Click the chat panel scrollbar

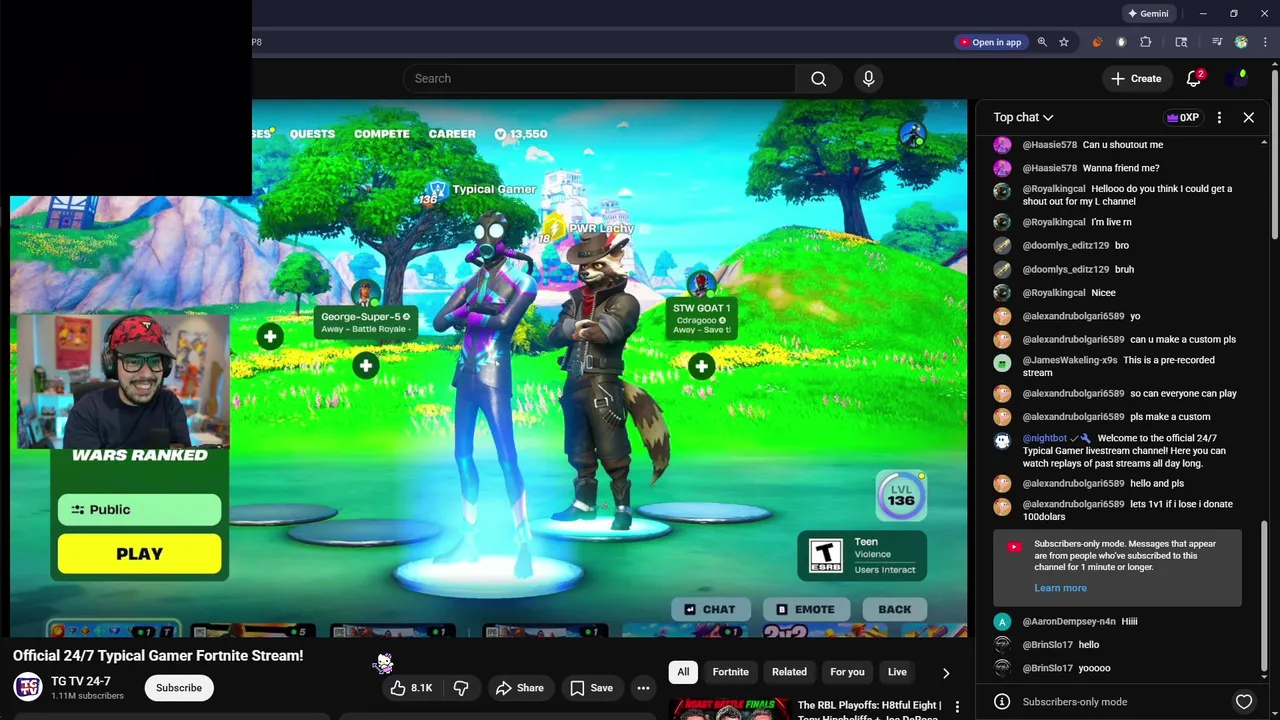(x=1264, y=600)
